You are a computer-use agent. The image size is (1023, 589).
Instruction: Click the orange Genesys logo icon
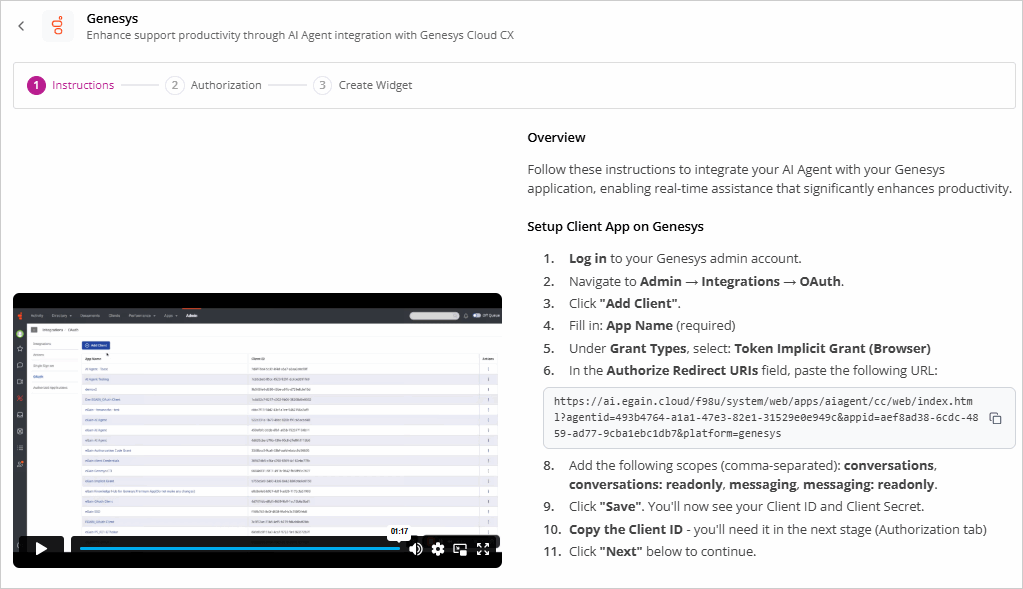point(58,26)
